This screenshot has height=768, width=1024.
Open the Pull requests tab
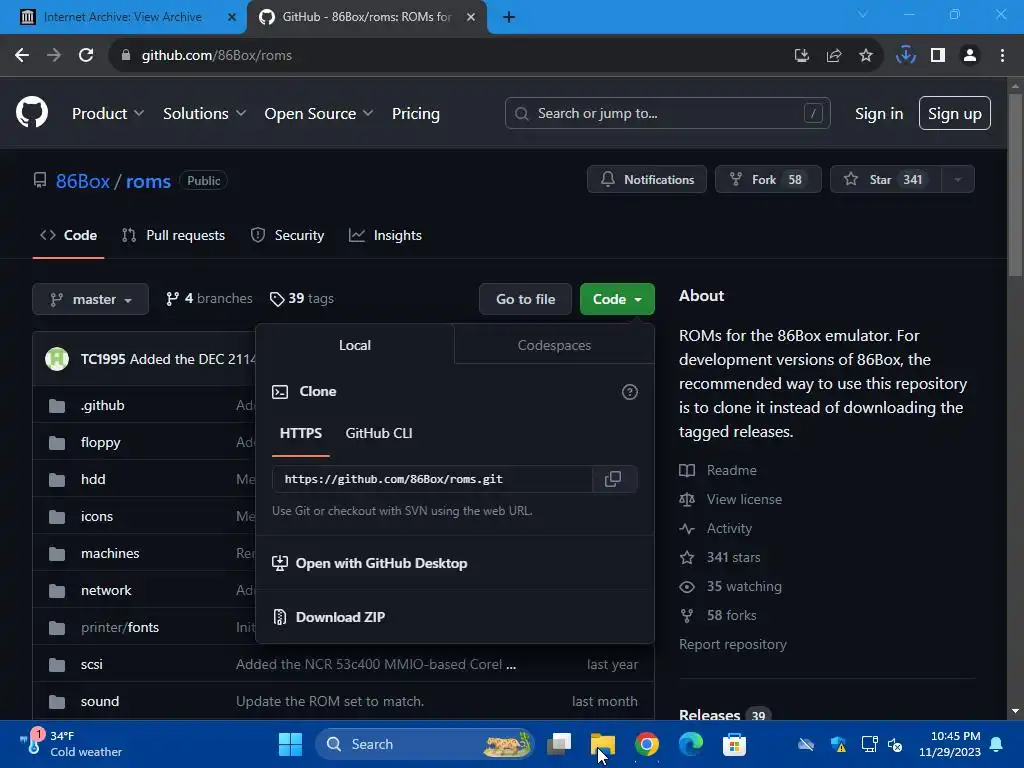174,235
